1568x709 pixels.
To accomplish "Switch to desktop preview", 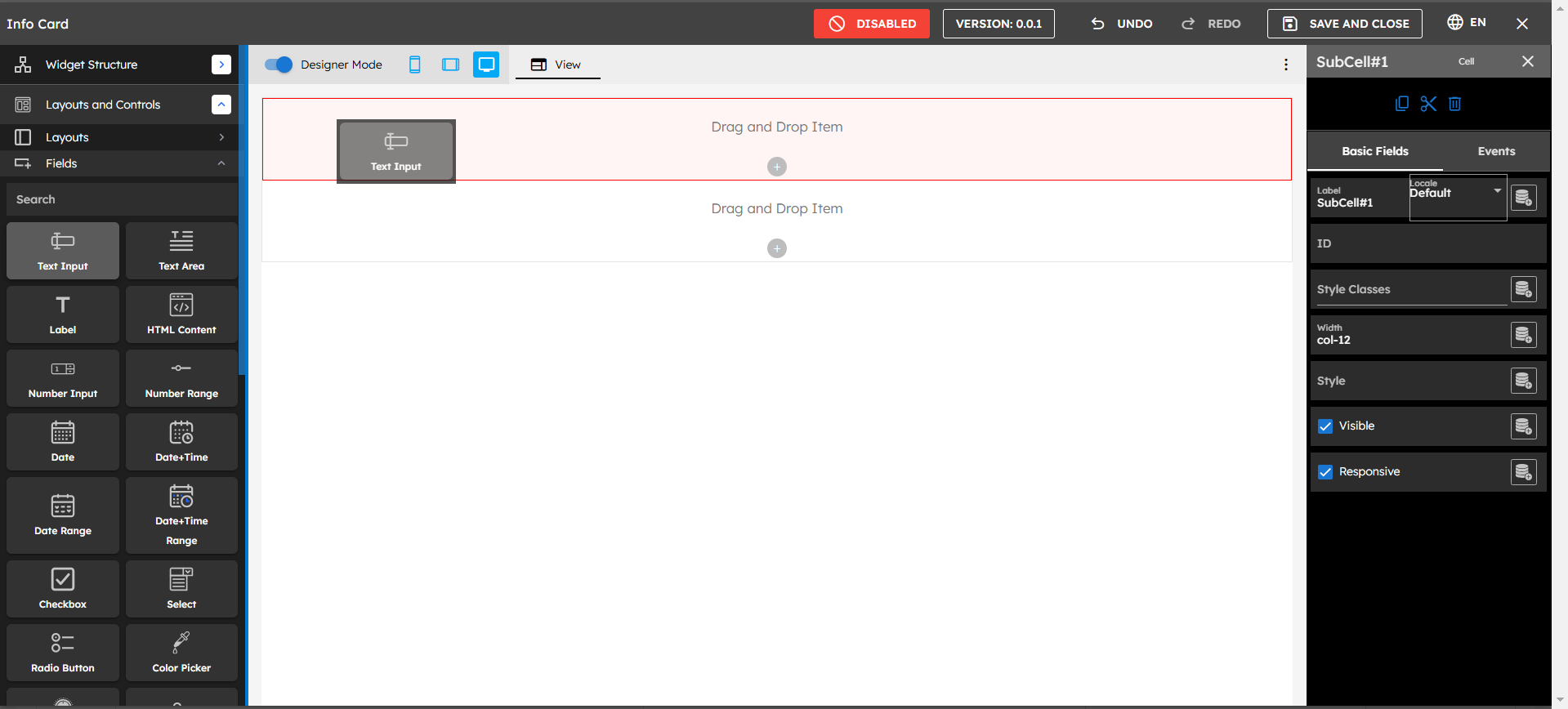I will coord(486,65).
